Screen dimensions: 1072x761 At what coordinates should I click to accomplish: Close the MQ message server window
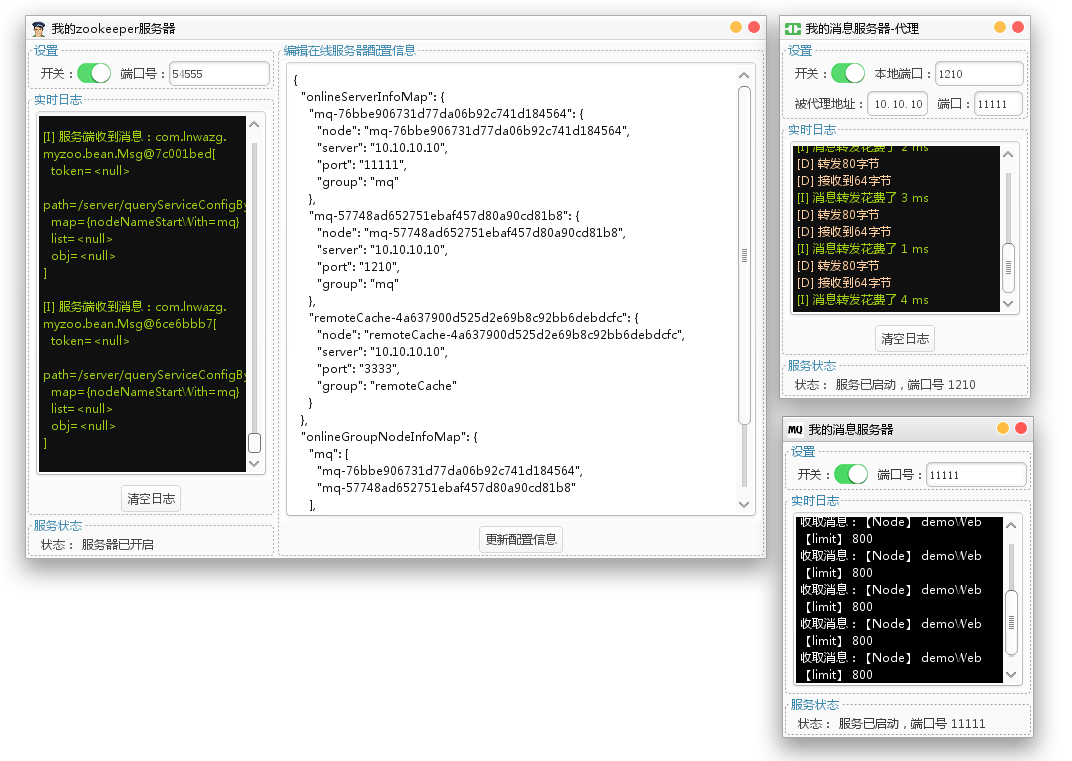pyautogui.click(x=1021, y=428)
